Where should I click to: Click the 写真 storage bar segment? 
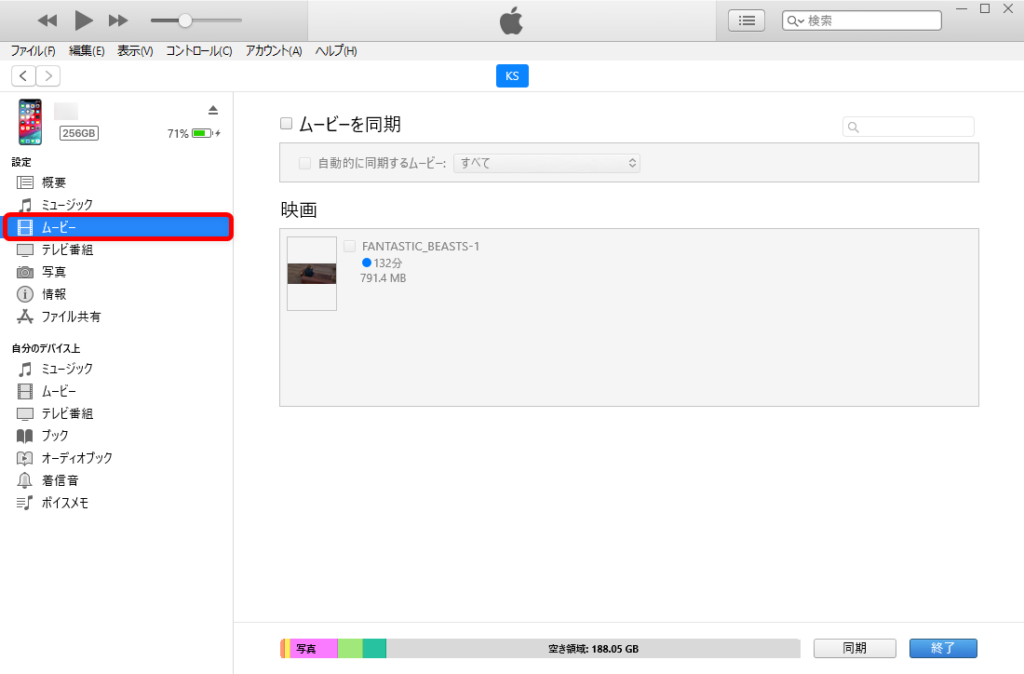pyautogui.click(x=314, y=649)
